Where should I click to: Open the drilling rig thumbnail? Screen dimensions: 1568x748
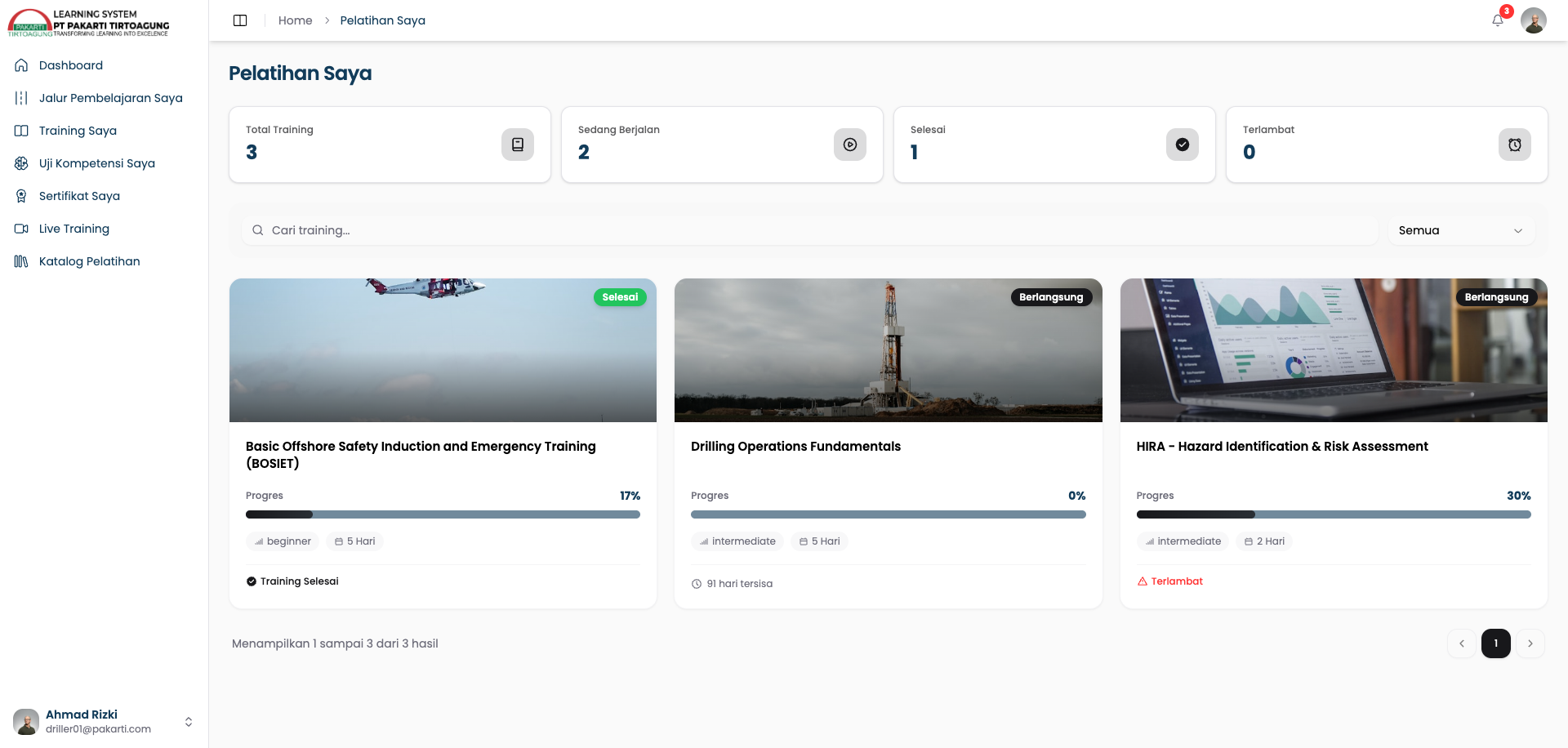[889, 350]
